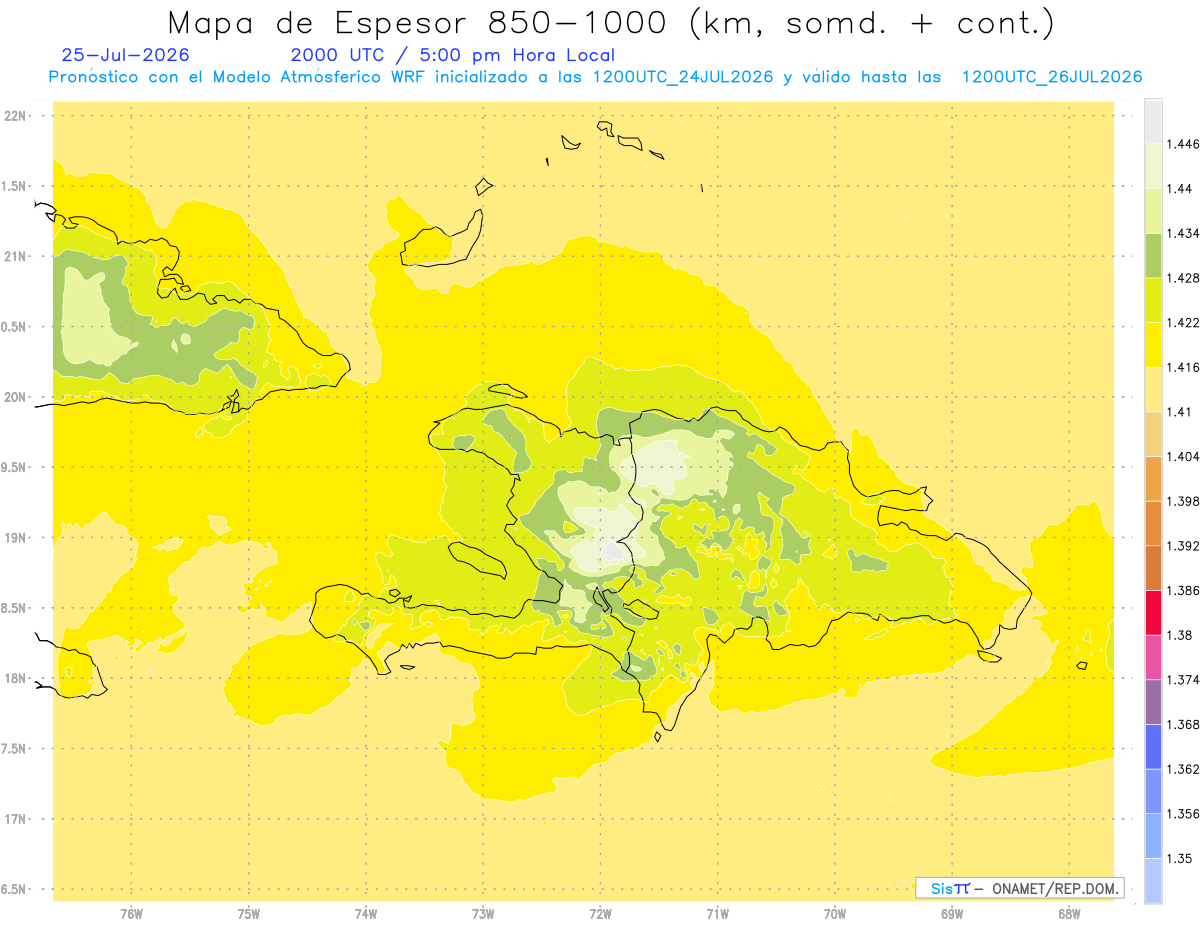Image resolution: width=1200 pixels, height=927 pixels.
Task: Click the colorbar value '1.392'
Action: pyautogui.click(x=1183, y=546)
